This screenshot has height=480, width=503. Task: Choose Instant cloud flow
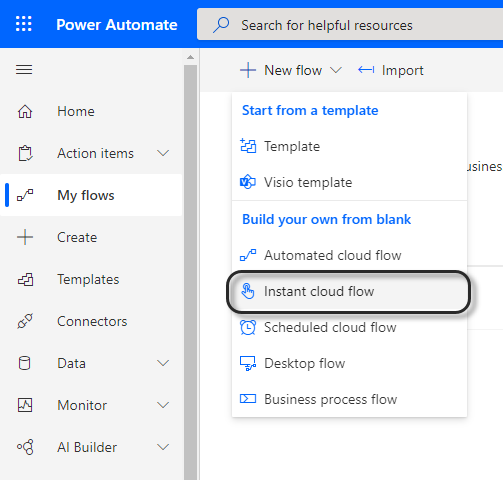[349, 292]
